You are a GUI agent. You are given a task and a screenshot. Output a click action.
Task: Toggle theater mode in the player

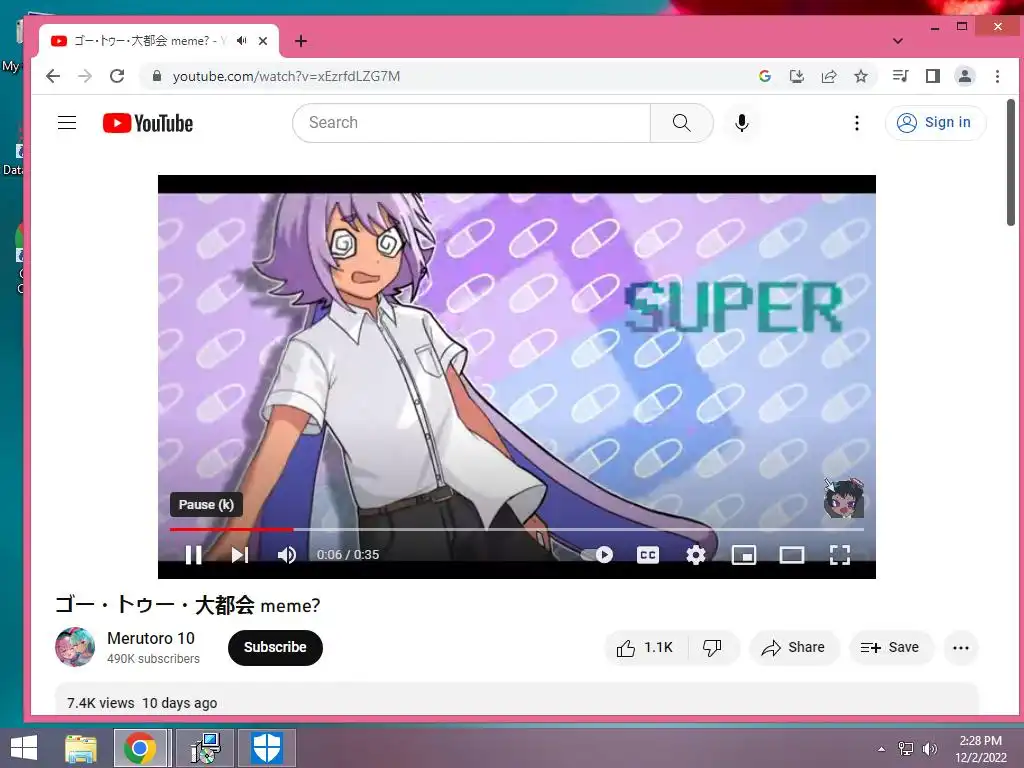click(x=792, y=554)
